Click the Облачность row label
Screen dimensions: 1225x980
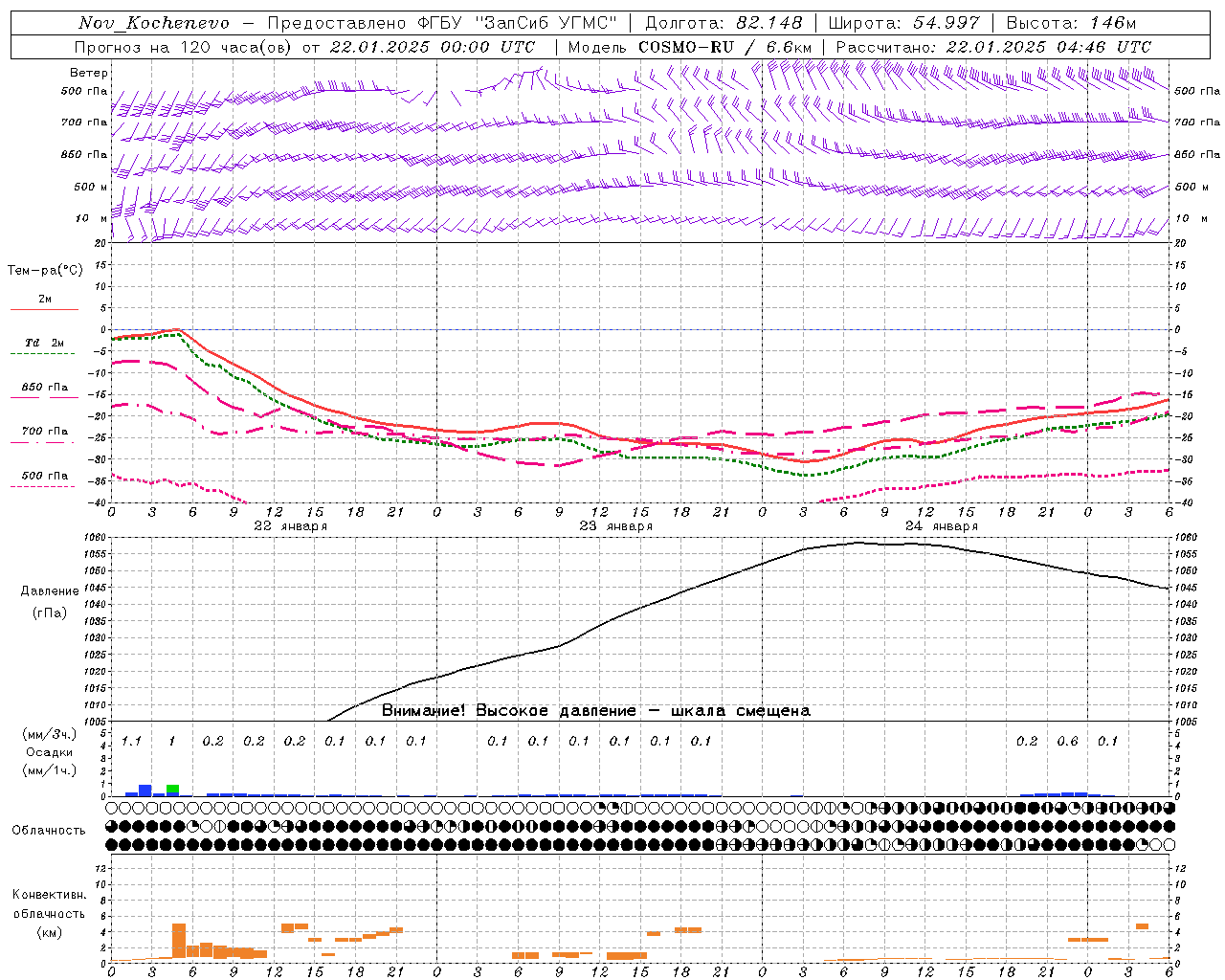[x=49, y=830]
